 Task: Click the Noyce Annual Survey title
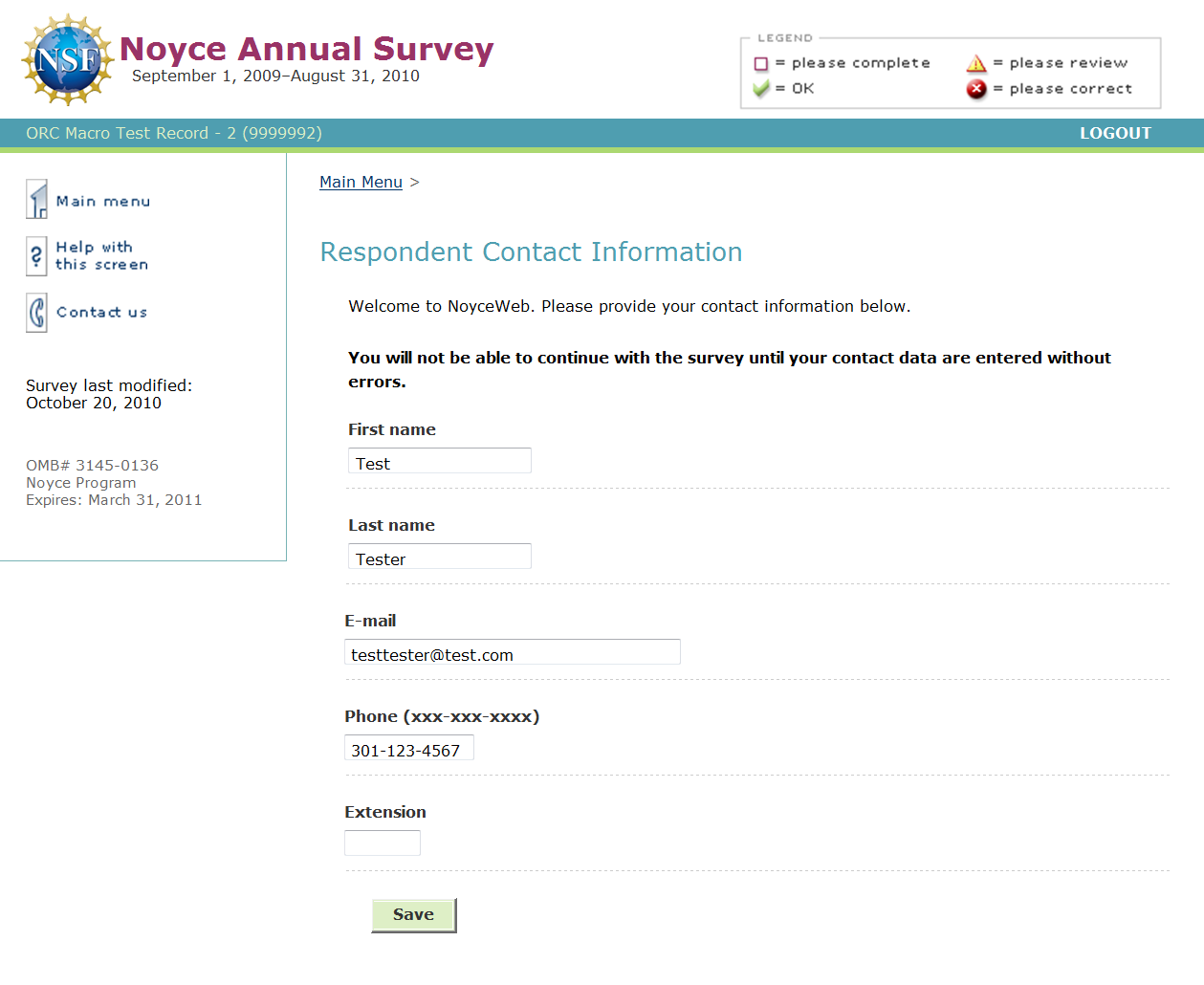point(307,49)
